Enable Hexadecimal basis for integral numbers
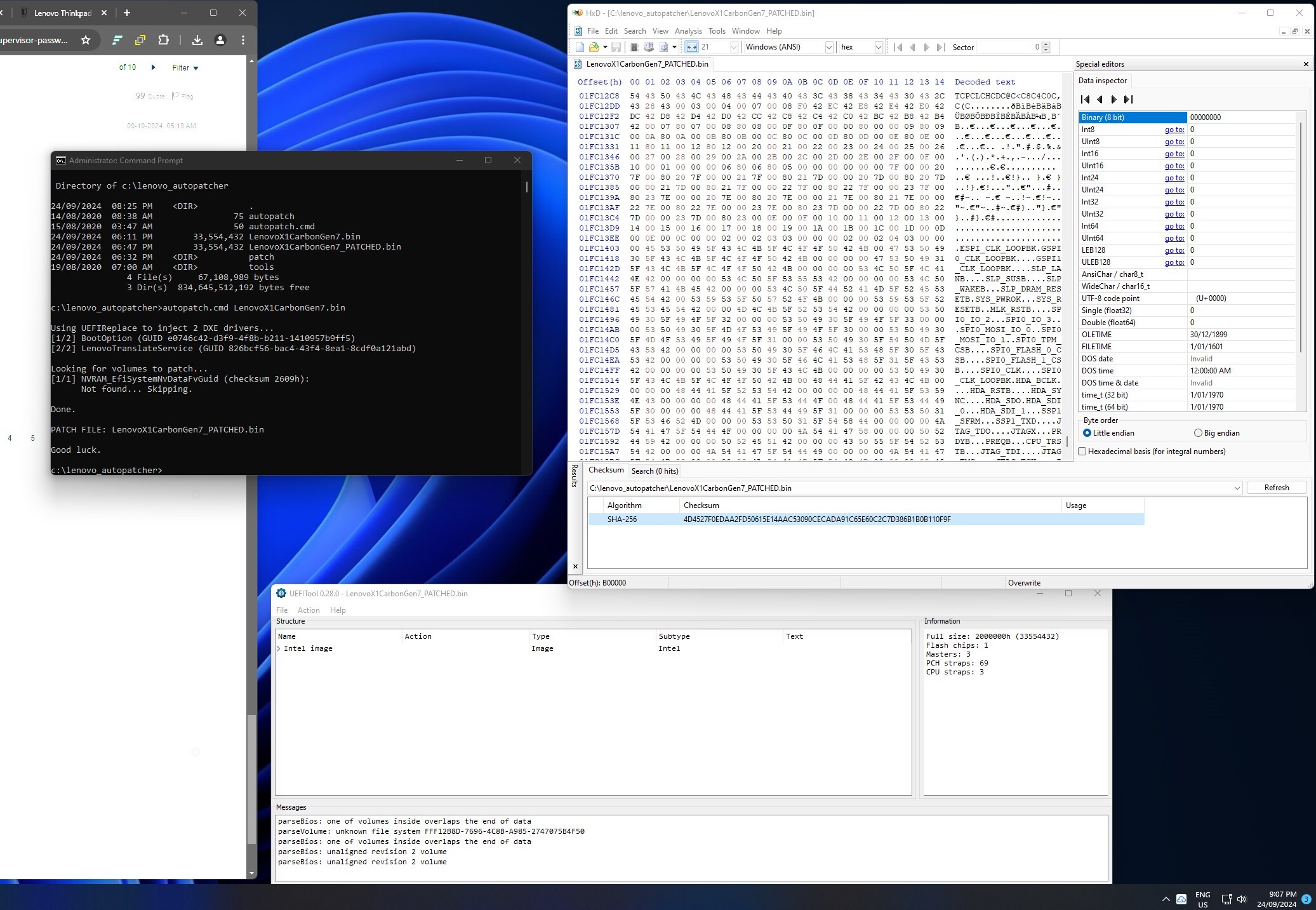This screenshot has height=910, width=1316. [x=1082, y=452]
